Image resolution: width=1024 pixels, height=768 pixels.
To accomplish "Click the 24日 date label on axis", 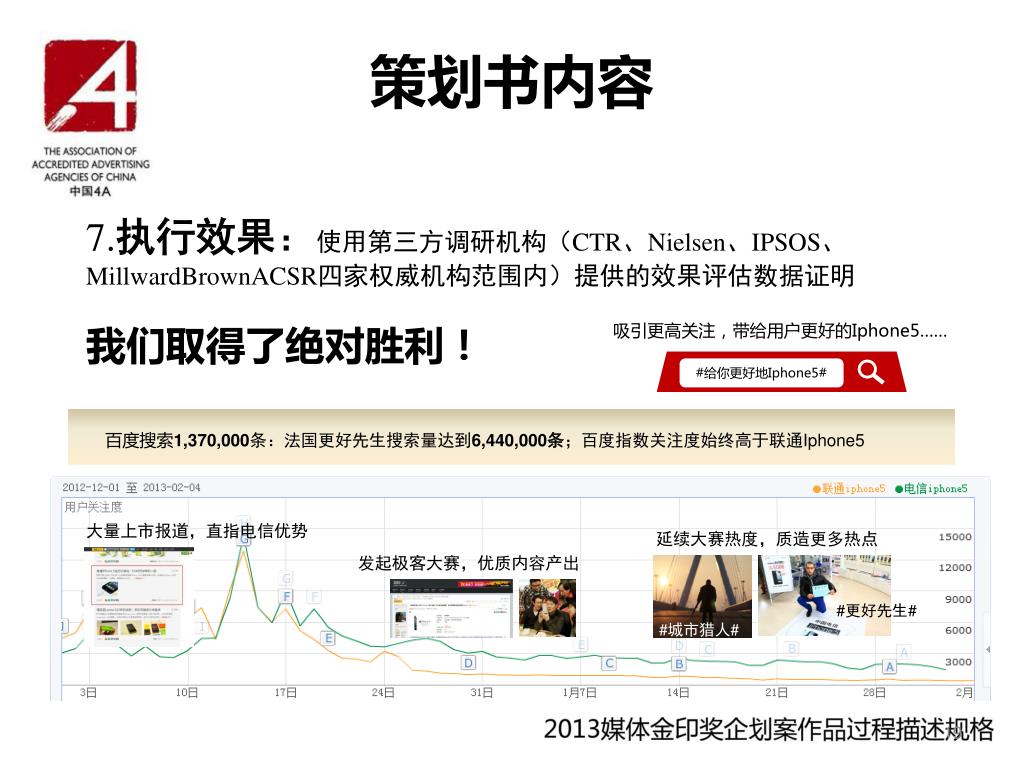I will tap(383, 692).
